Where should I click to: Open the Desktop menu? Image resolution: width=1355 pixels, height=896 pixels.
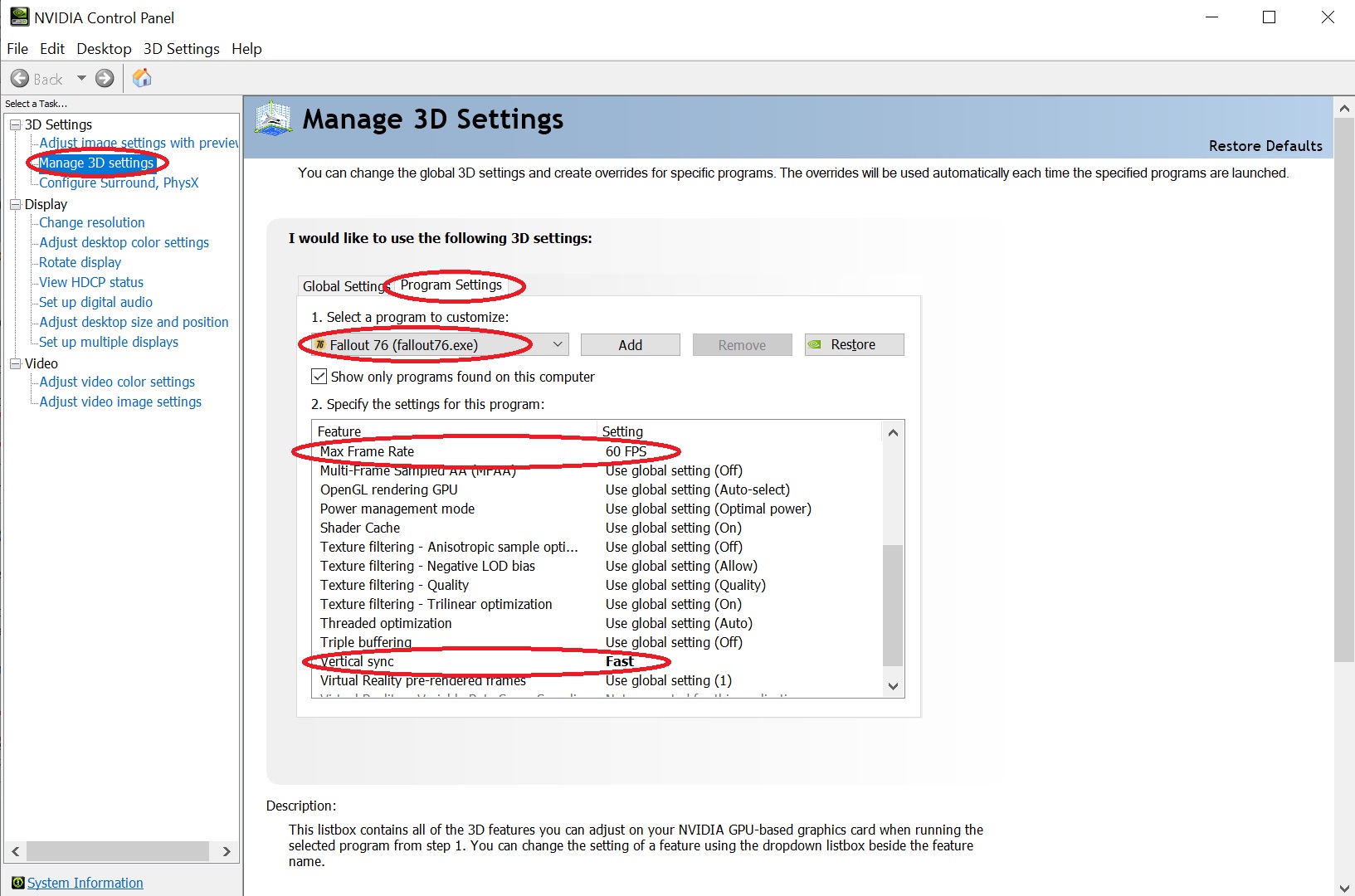coord(104,49)
